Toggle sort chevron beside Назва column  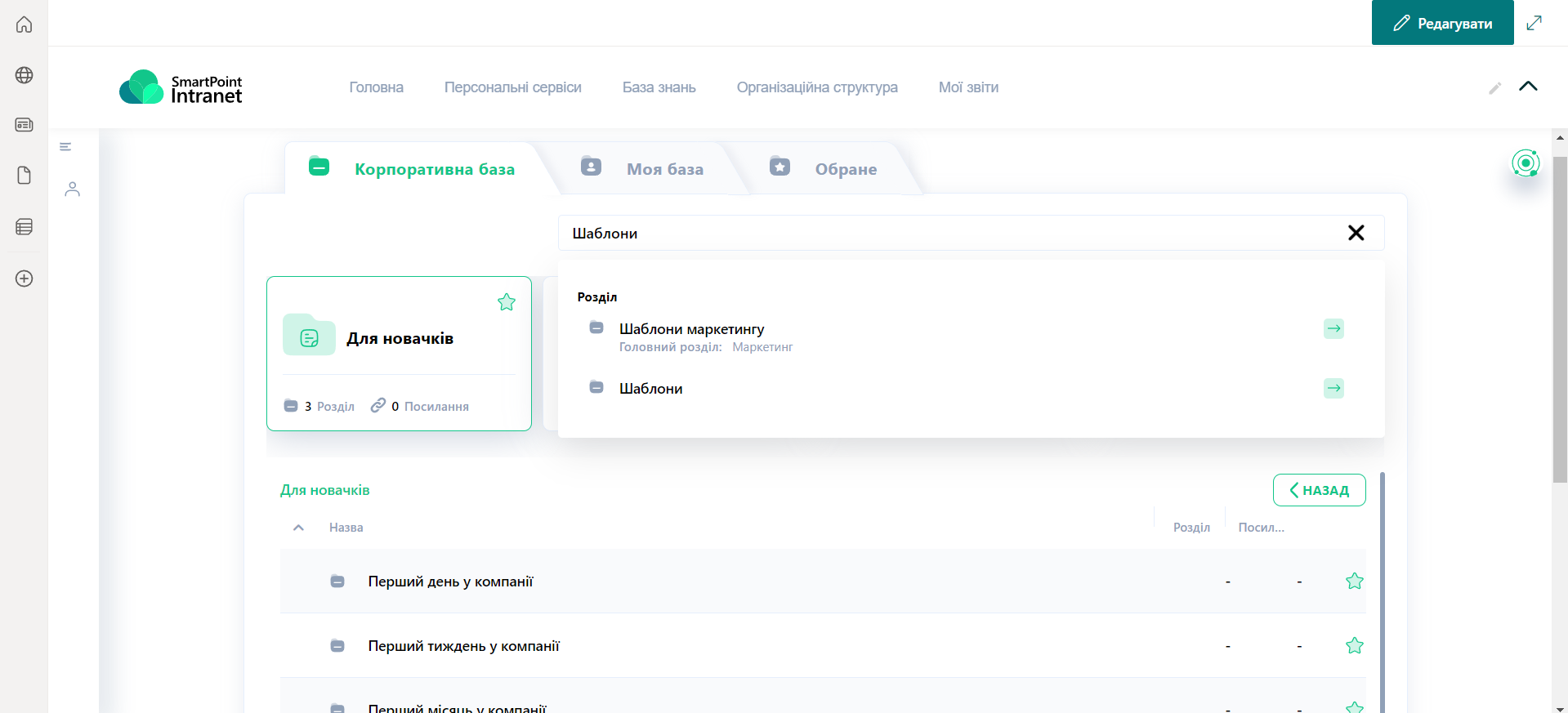point(299,528)
